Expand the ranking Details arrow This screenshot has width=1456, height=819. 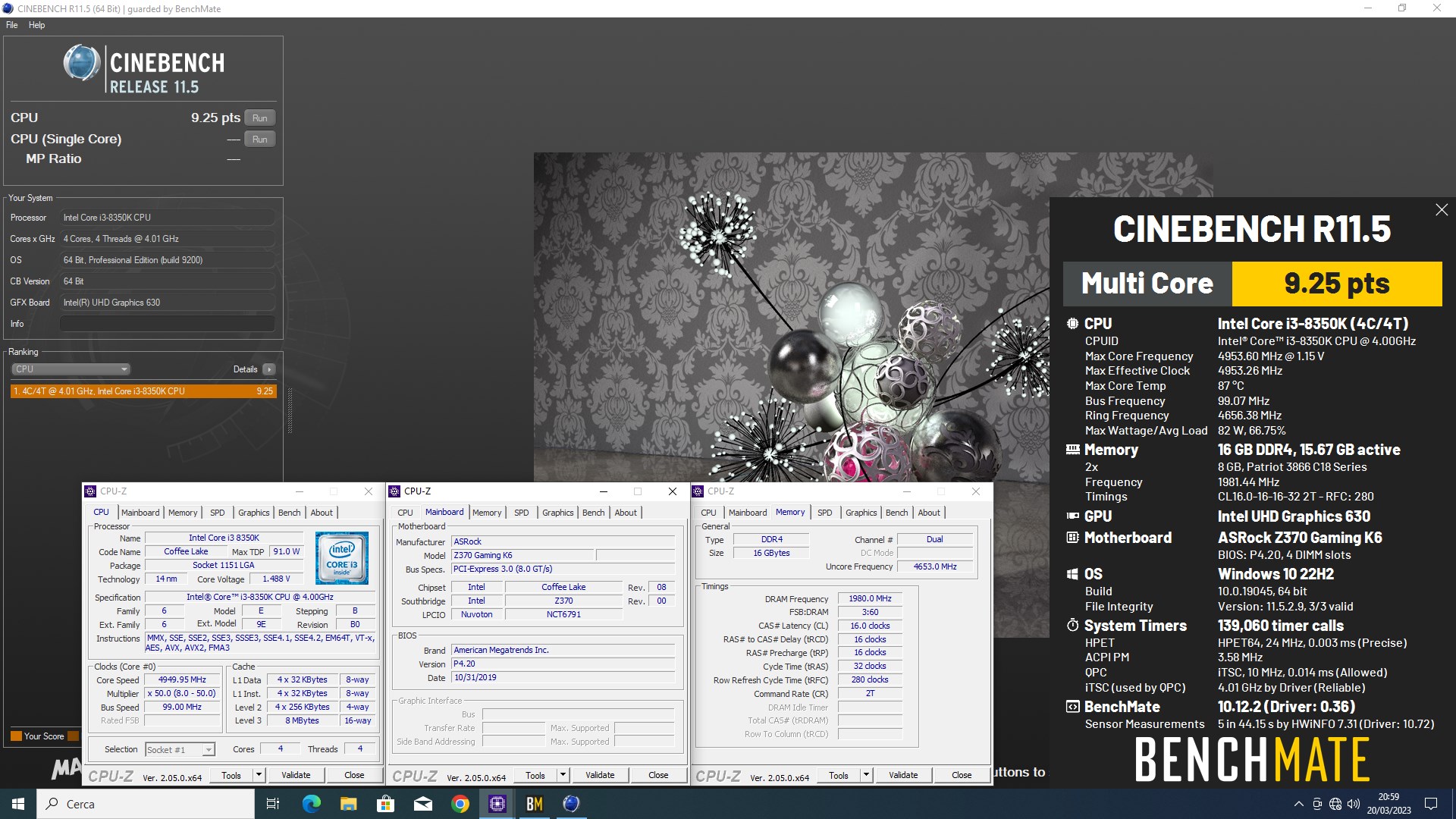coord(269,369)
